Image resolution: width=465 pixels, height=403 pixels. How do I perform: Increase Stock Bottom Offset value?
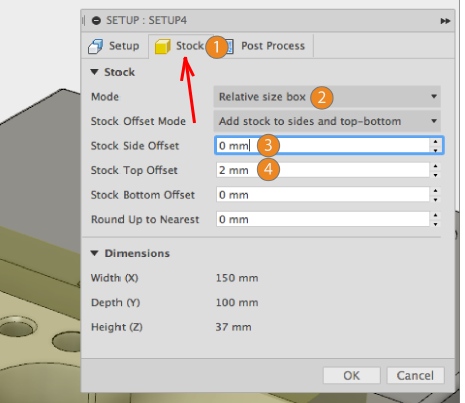click(436, 190)
